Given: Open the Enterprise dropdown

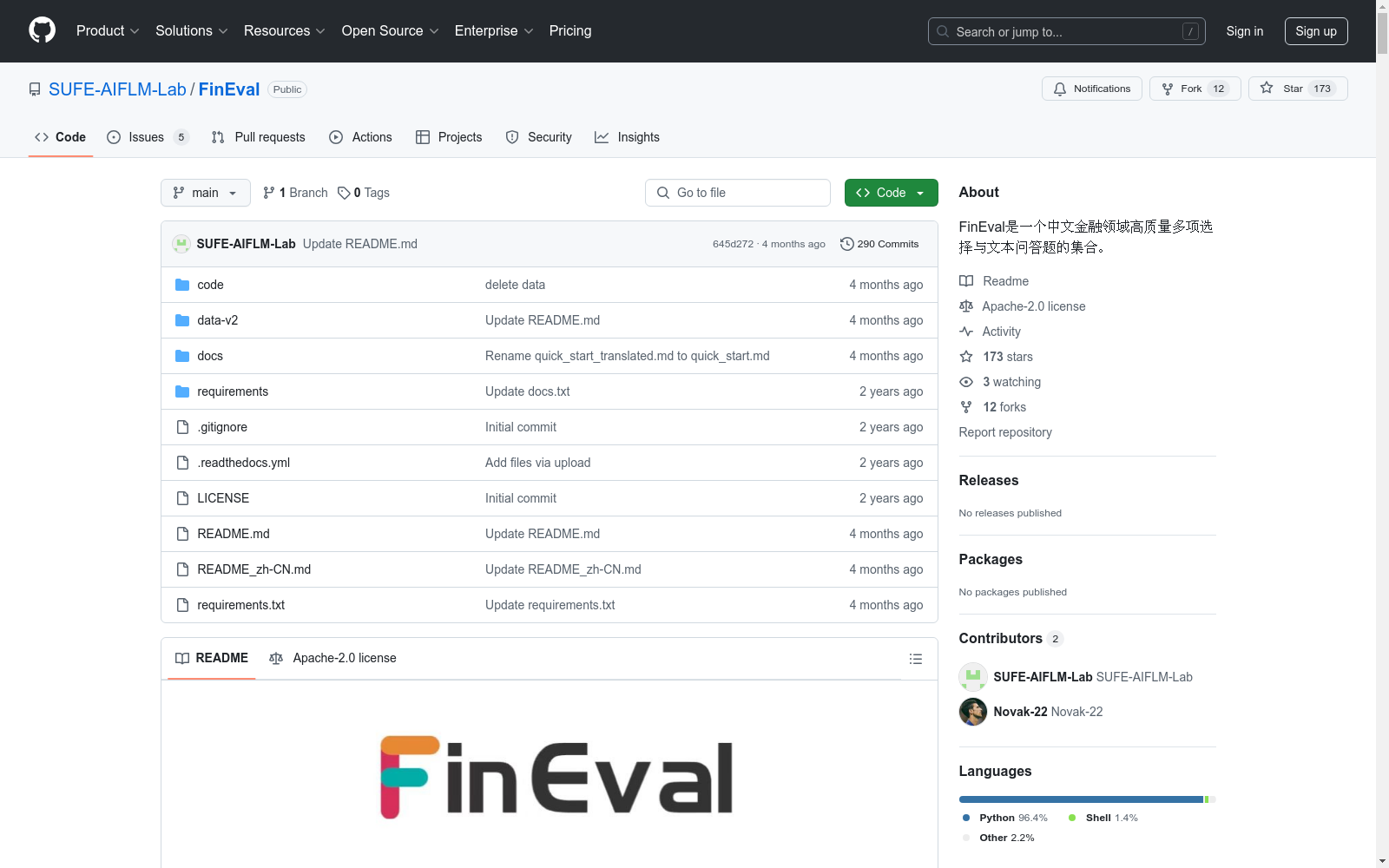Looking at the screenshot, I should (x=494, y=31).
